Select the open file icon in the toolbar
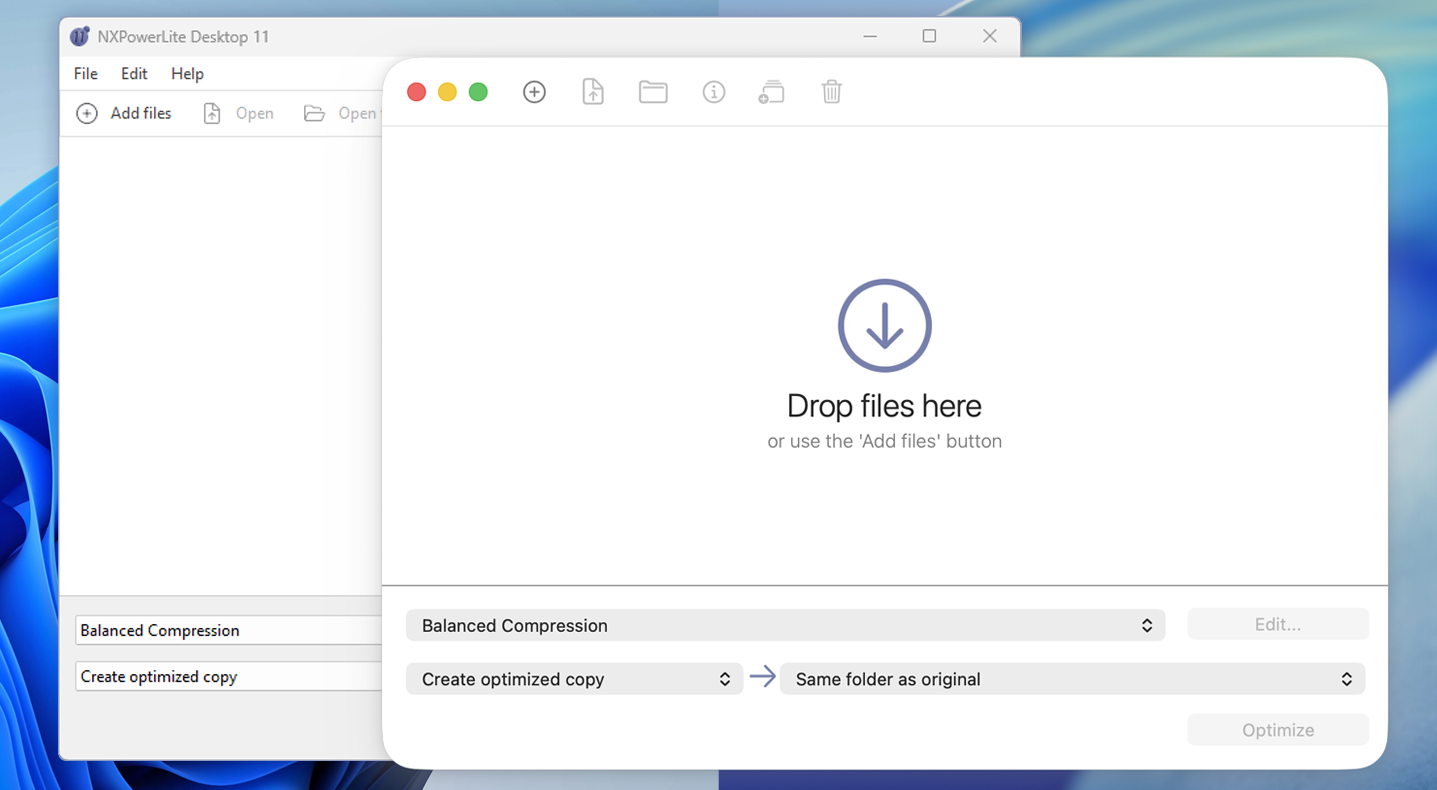Viewport: 1437px width, 790px height. tap(592, 91)
